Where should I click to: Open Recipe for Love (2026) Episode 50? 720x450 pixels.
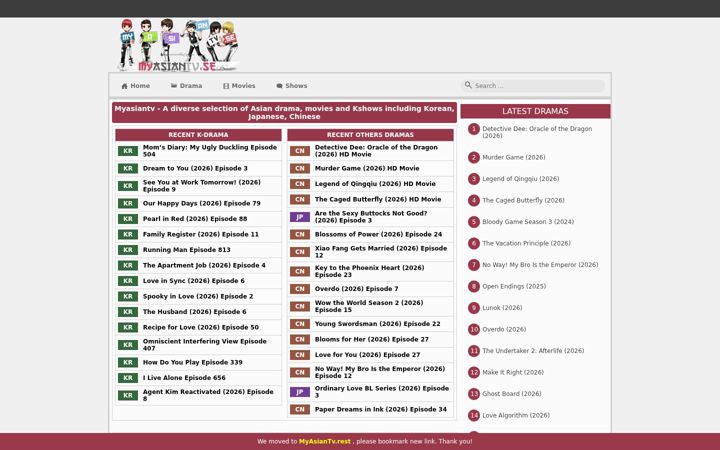tap(201, 328)
